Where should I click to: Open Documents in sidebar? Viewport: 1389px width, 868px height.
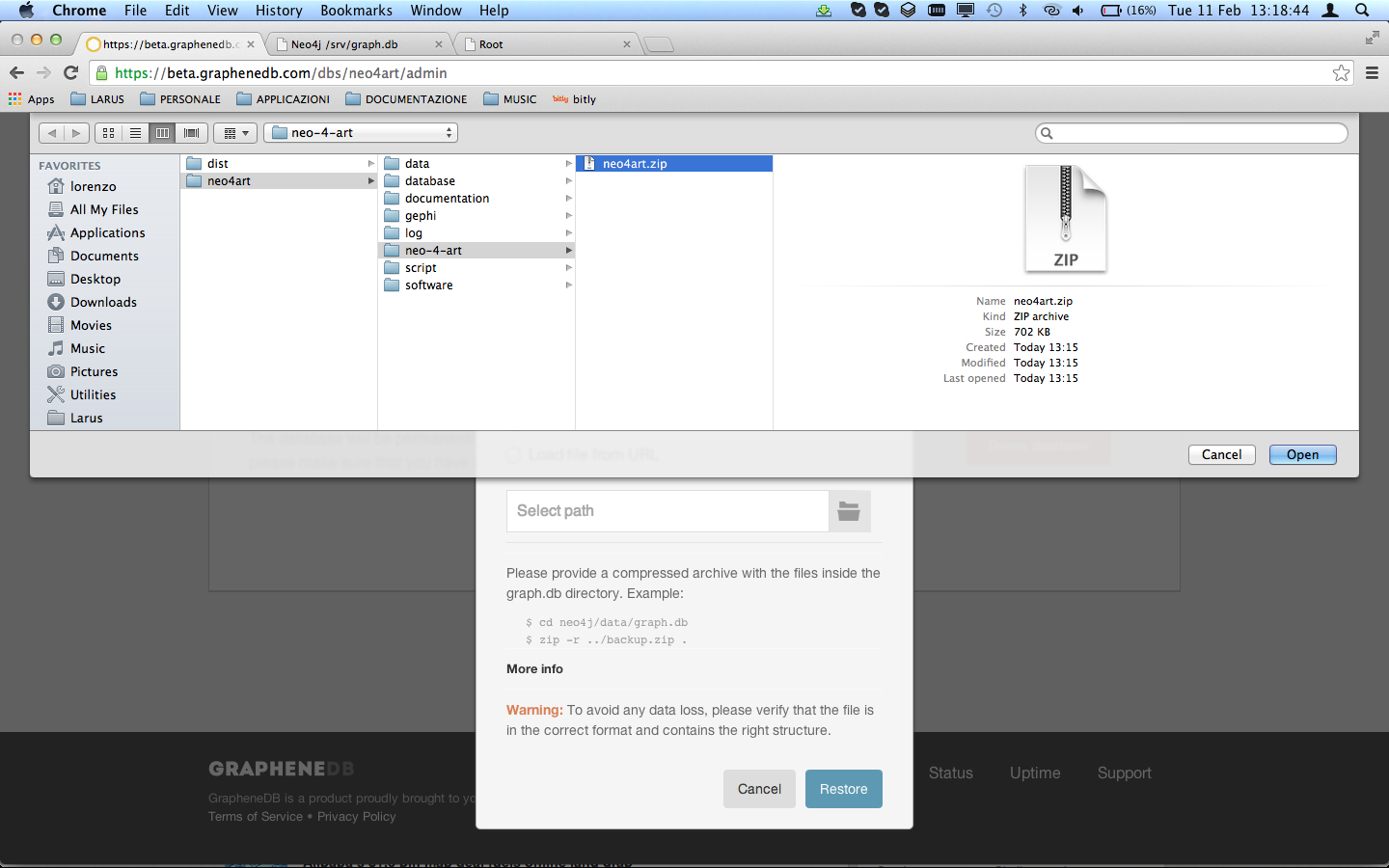tap(104, 256)
